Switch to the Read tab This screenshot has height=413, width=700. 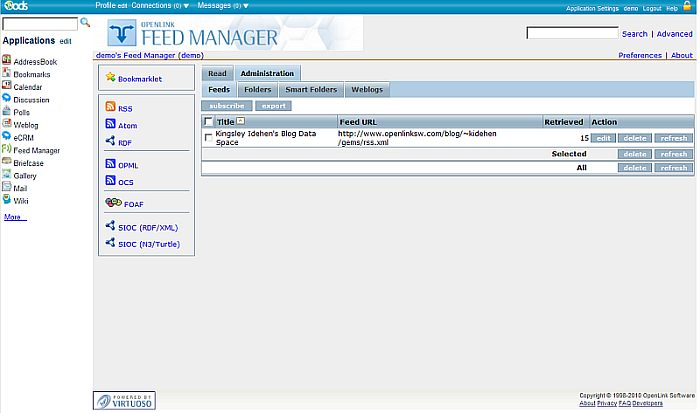coord(217,73)
